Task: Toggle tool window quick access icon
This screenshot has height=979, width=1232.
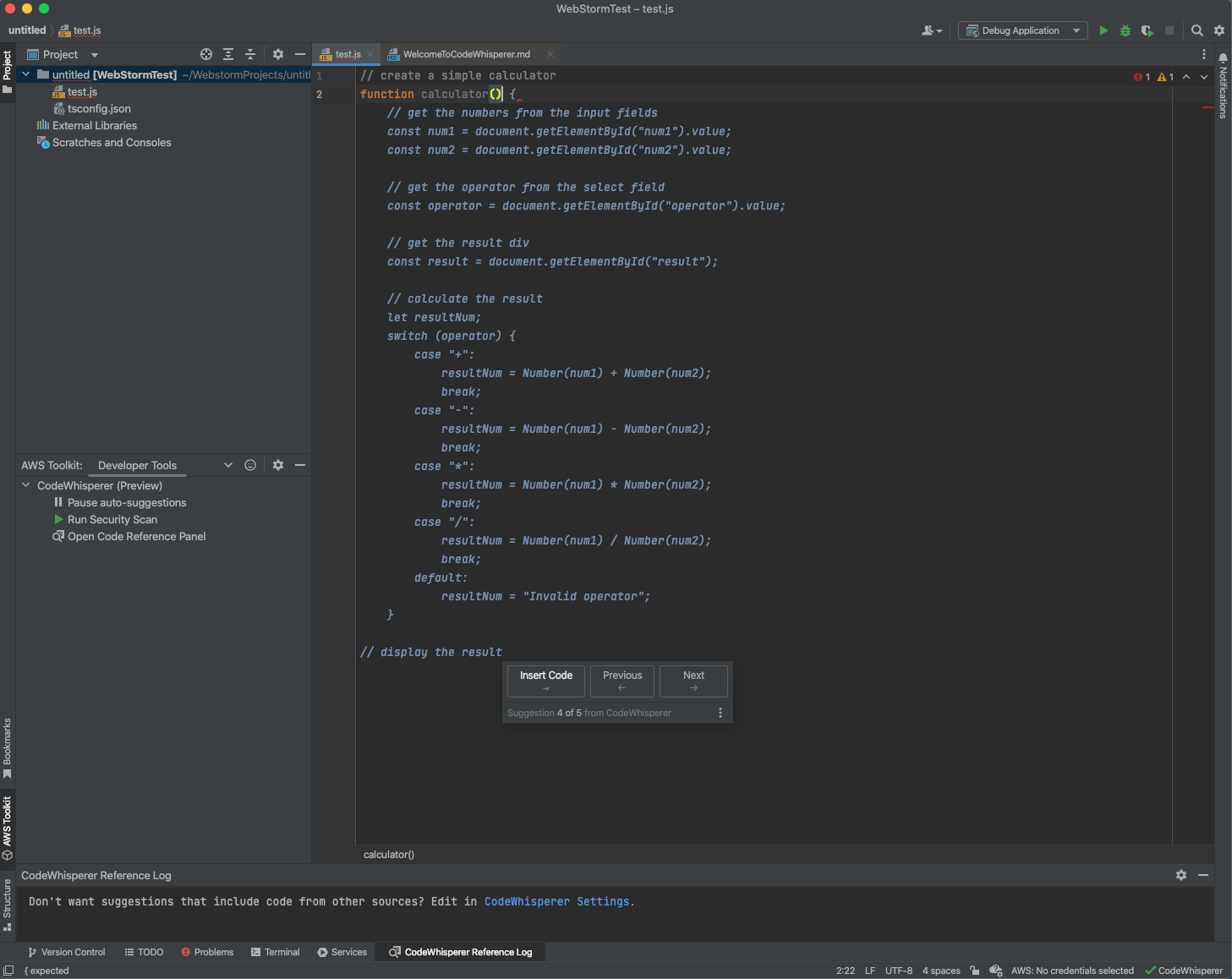Action: [8, 971]
